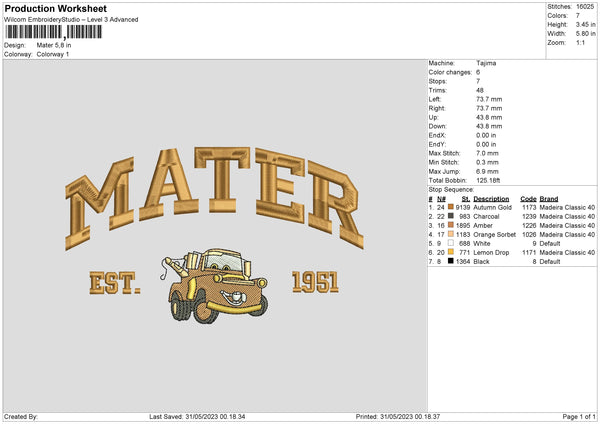Click the Height value 3.45 in
The width and height of the screenshot is (600, 424).
tap(585, 24)
